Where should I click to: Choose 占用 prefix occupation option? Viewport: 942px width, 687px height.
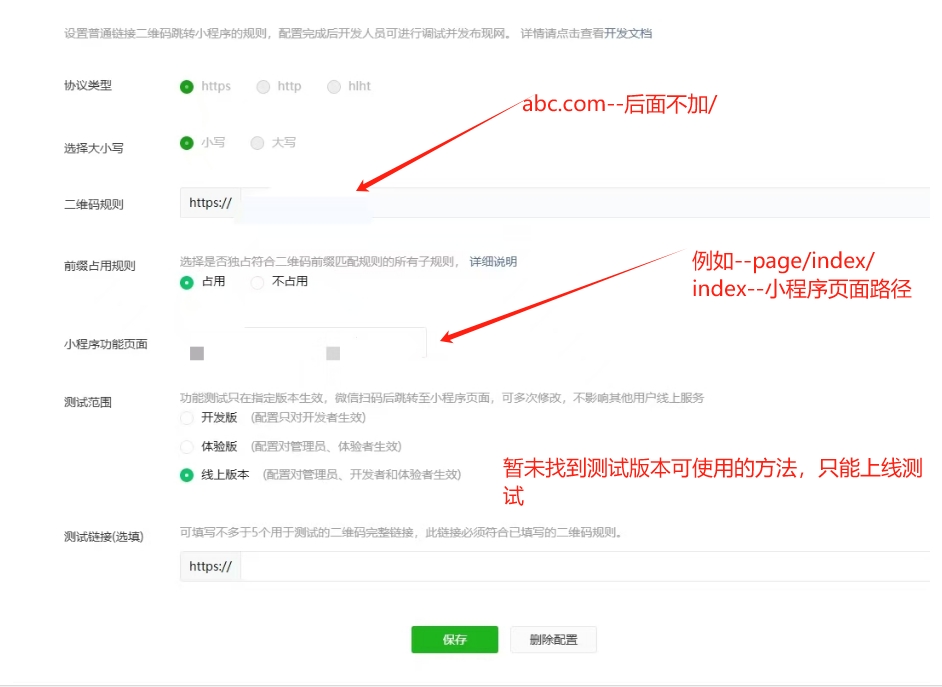coord(187,282)
